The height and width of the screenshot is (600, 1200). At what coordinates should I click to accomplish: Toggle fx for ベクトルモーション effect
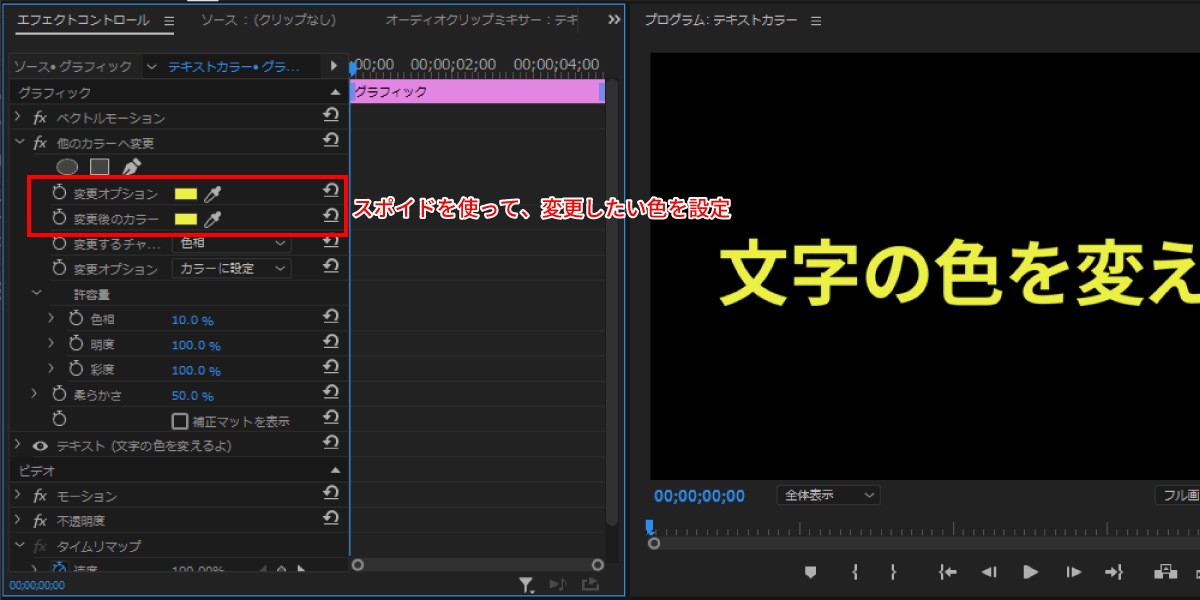coord(40,118)
